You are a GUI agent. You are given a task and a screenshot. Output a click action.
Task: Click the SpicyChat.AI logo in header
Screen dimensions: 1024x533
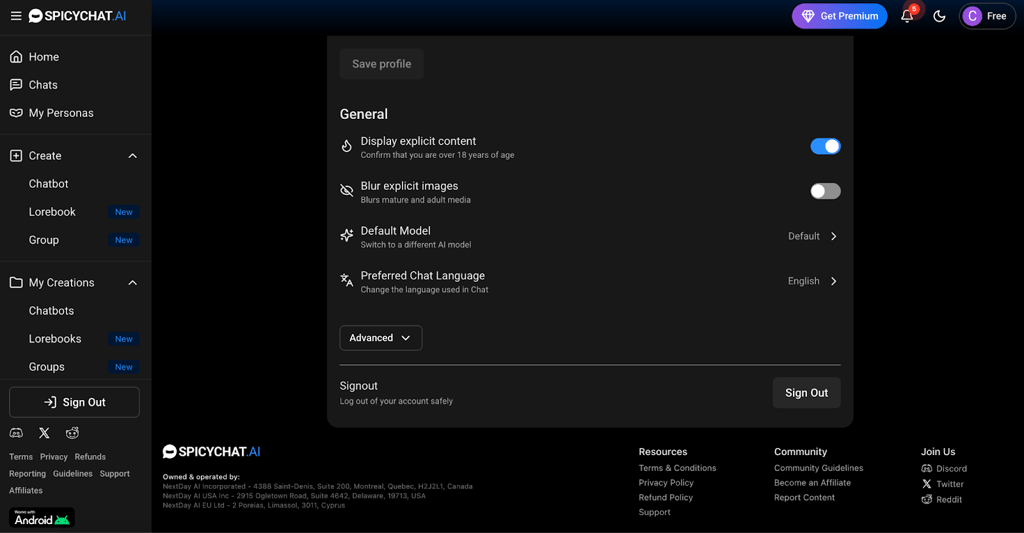[x=78, y=16]
